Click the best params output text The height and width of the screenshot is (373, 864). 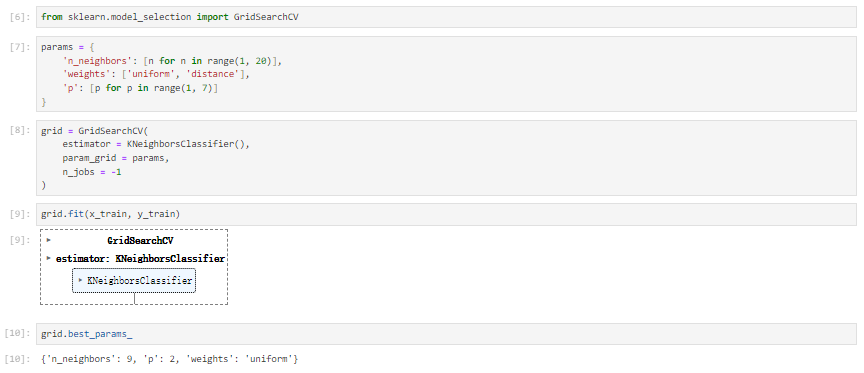pos(170,359)
